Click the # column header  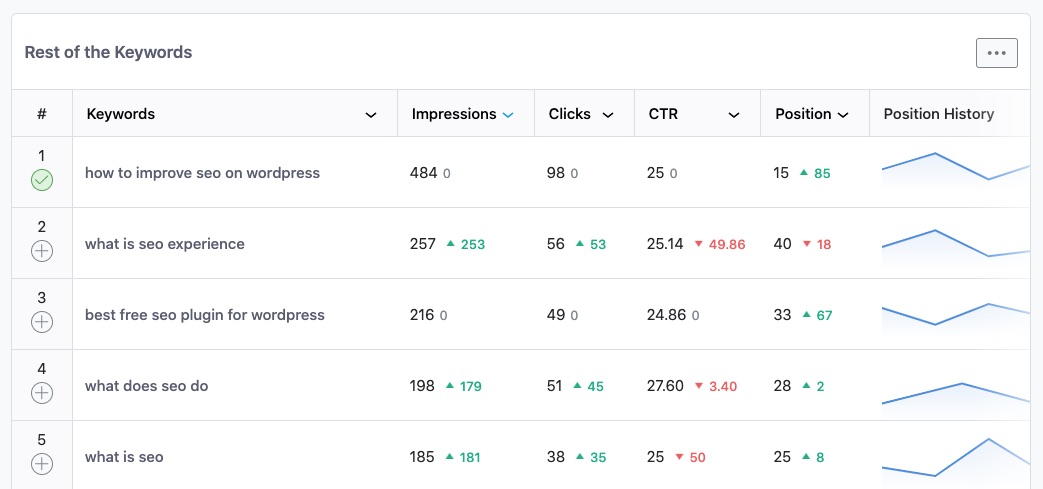point(42,114)
